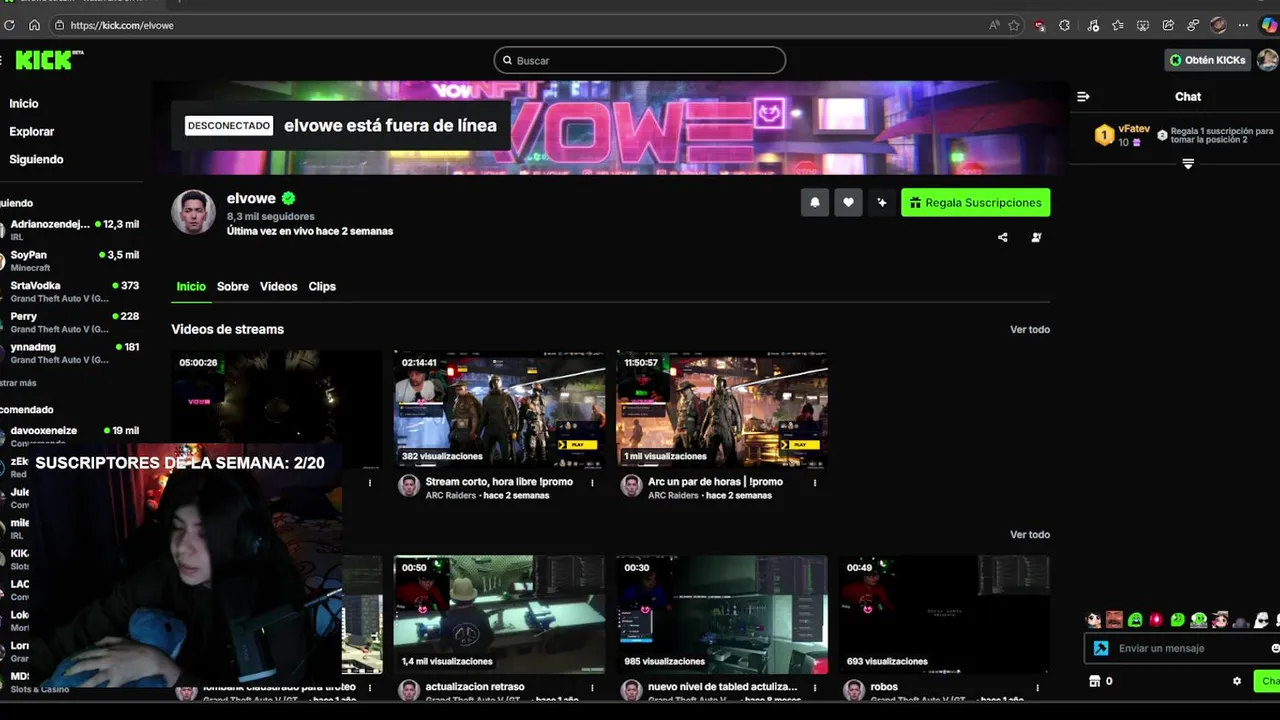Click Ver todo for Videos de streams
Image resolution: width=1280 pixels, height=720 pixels.
(1030, 329)
